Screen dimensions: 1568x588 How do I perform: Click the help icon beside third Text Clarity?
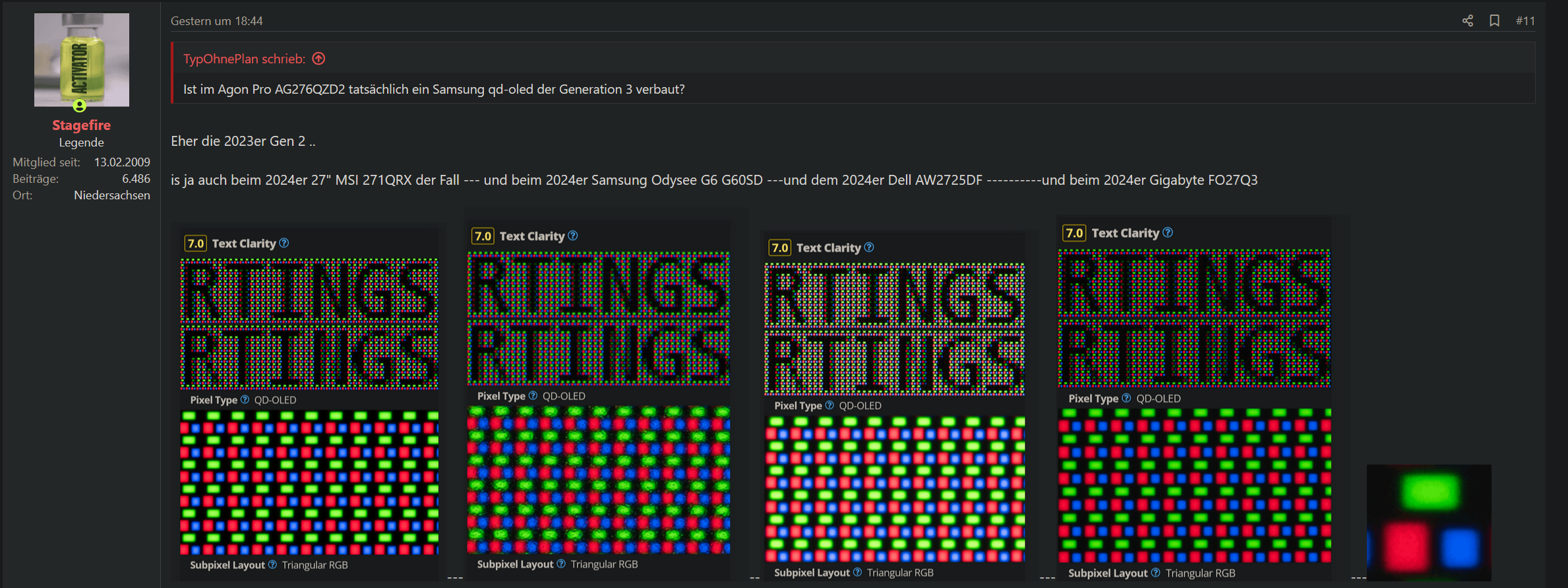[x=869, y=247]
